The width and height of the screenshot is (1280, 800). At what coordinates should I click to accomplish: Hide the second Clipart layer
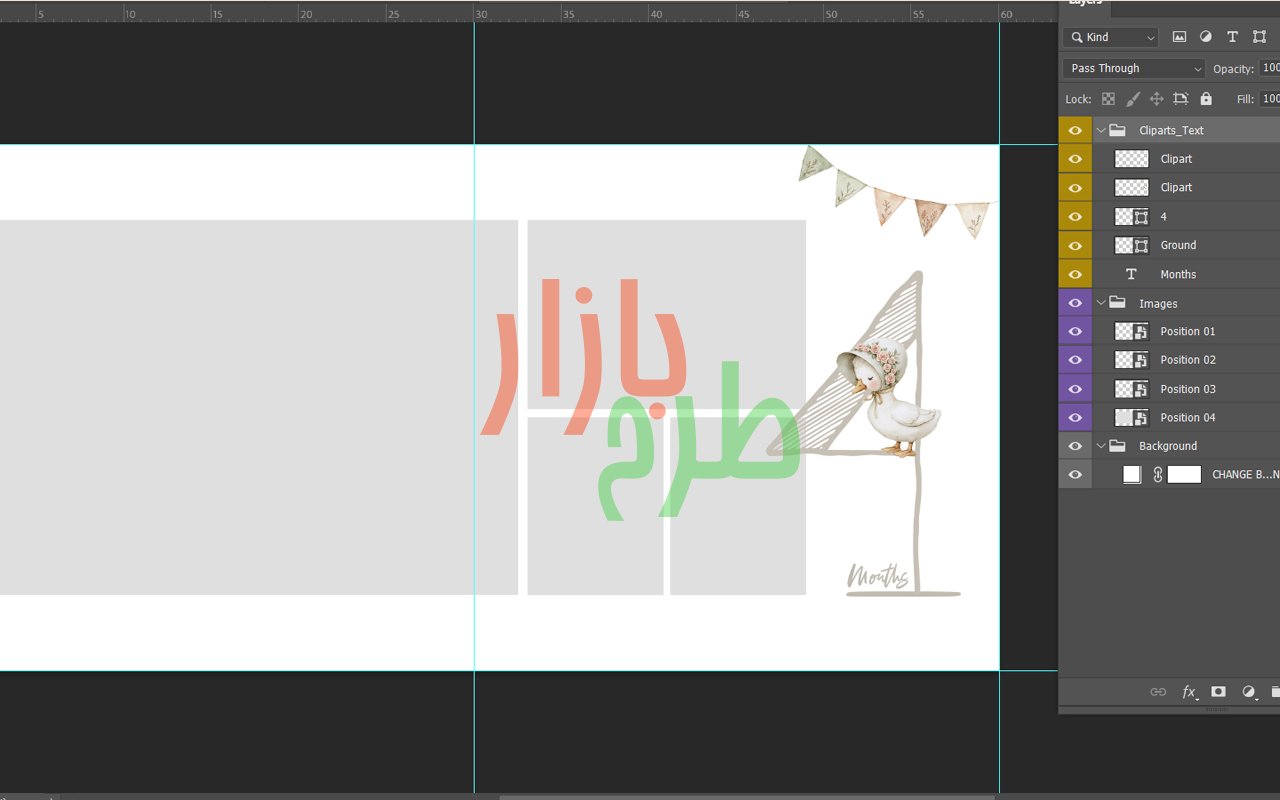1075,188
